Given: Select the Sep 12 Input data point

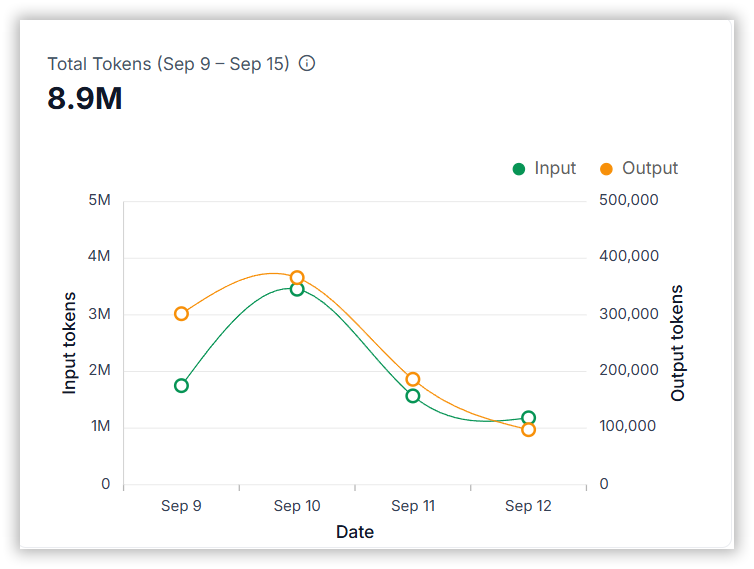Looking at the screenshot, I should pyautogui.click(x=528, y=417).
